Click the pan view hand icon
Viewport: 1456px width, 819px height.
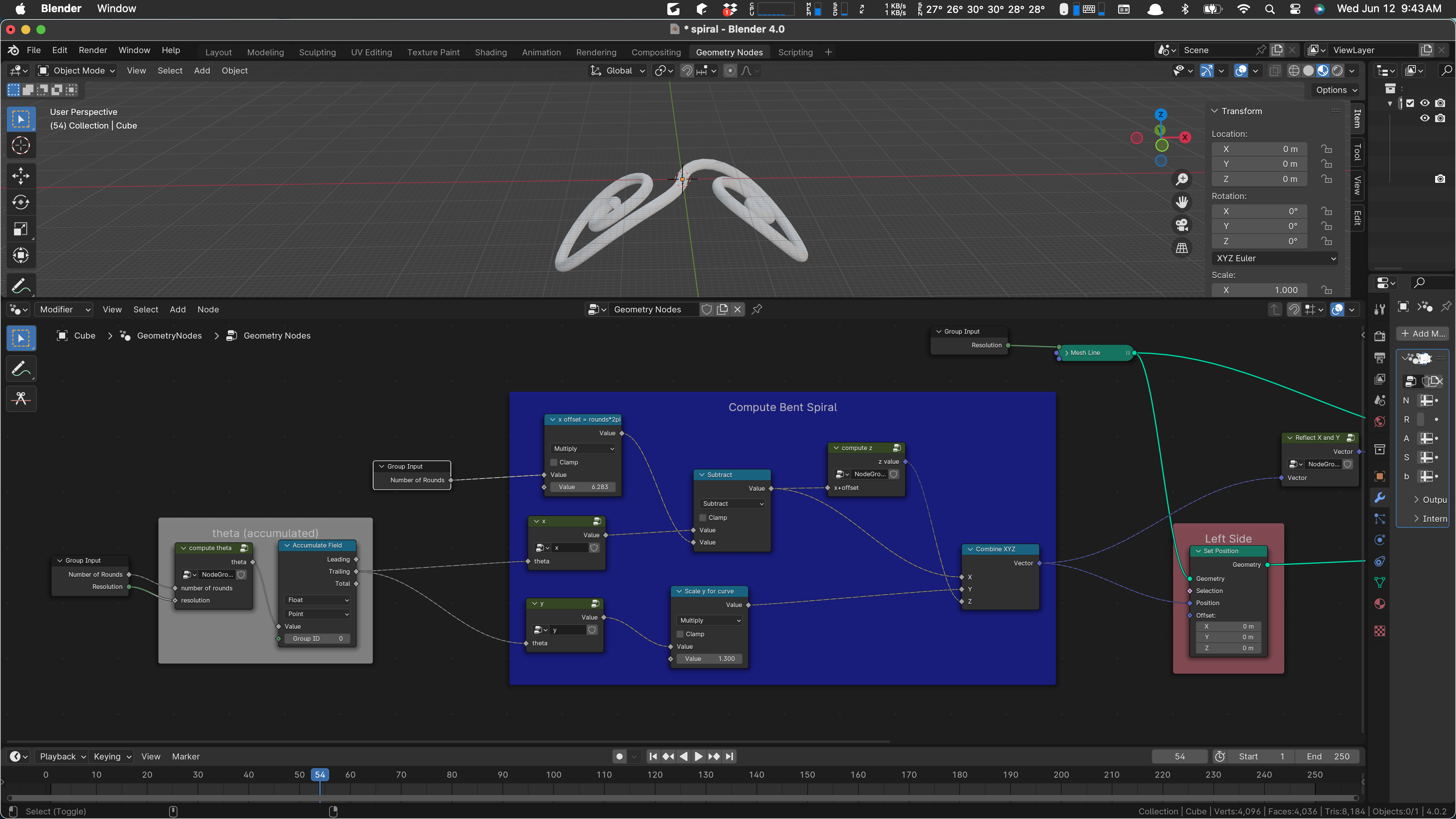[1182, 202]
